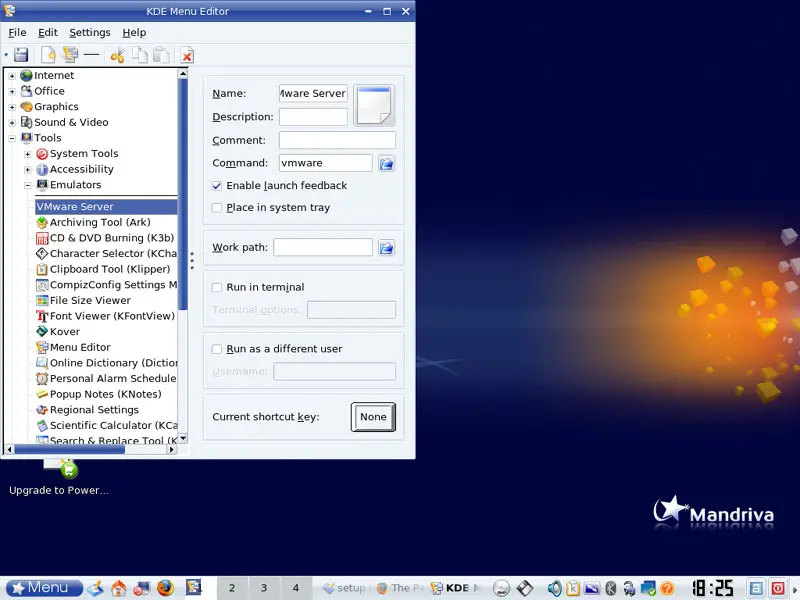Click the red logout button in panel

coord(778,588)
